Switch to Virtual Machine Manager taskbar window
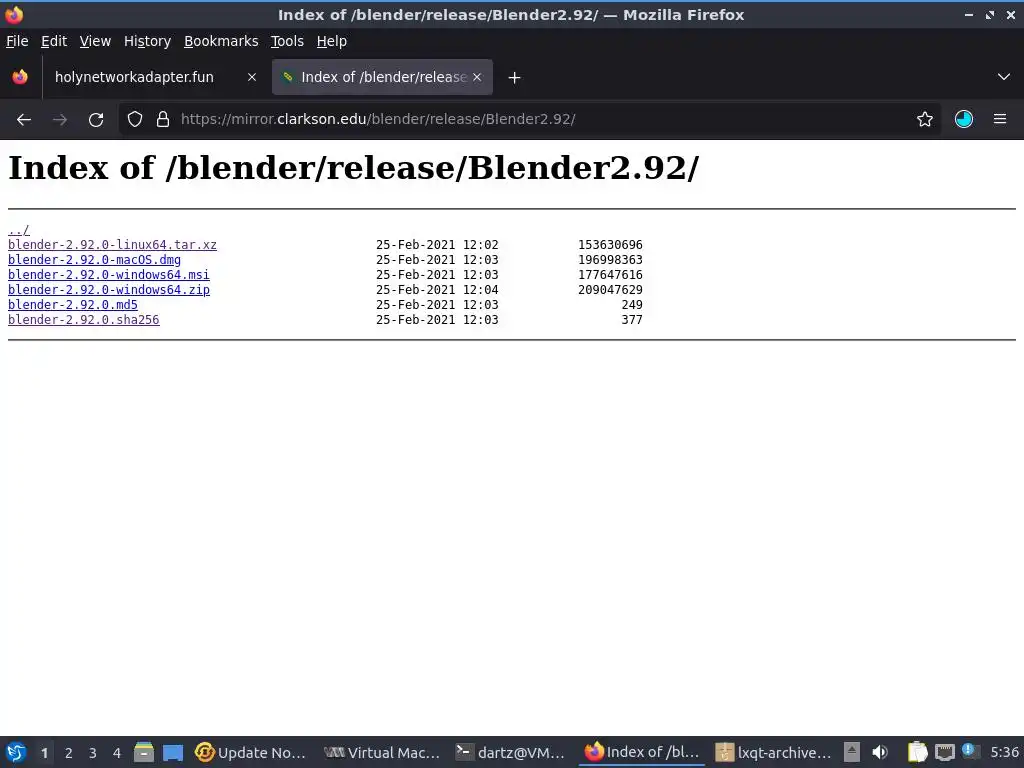The width and height of the screenshot is (1024, 768). coord(382,752)
